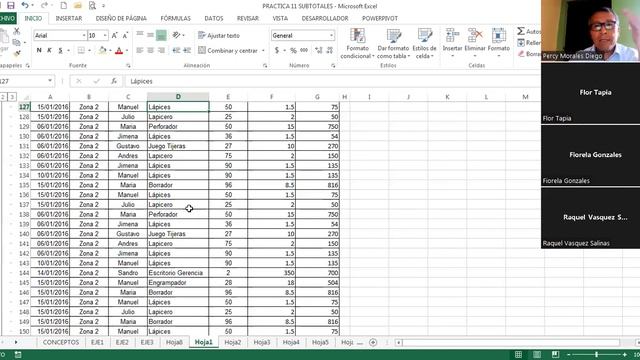Open a file via the folder icon
This screenshot has height=360, width=640.
78,5
